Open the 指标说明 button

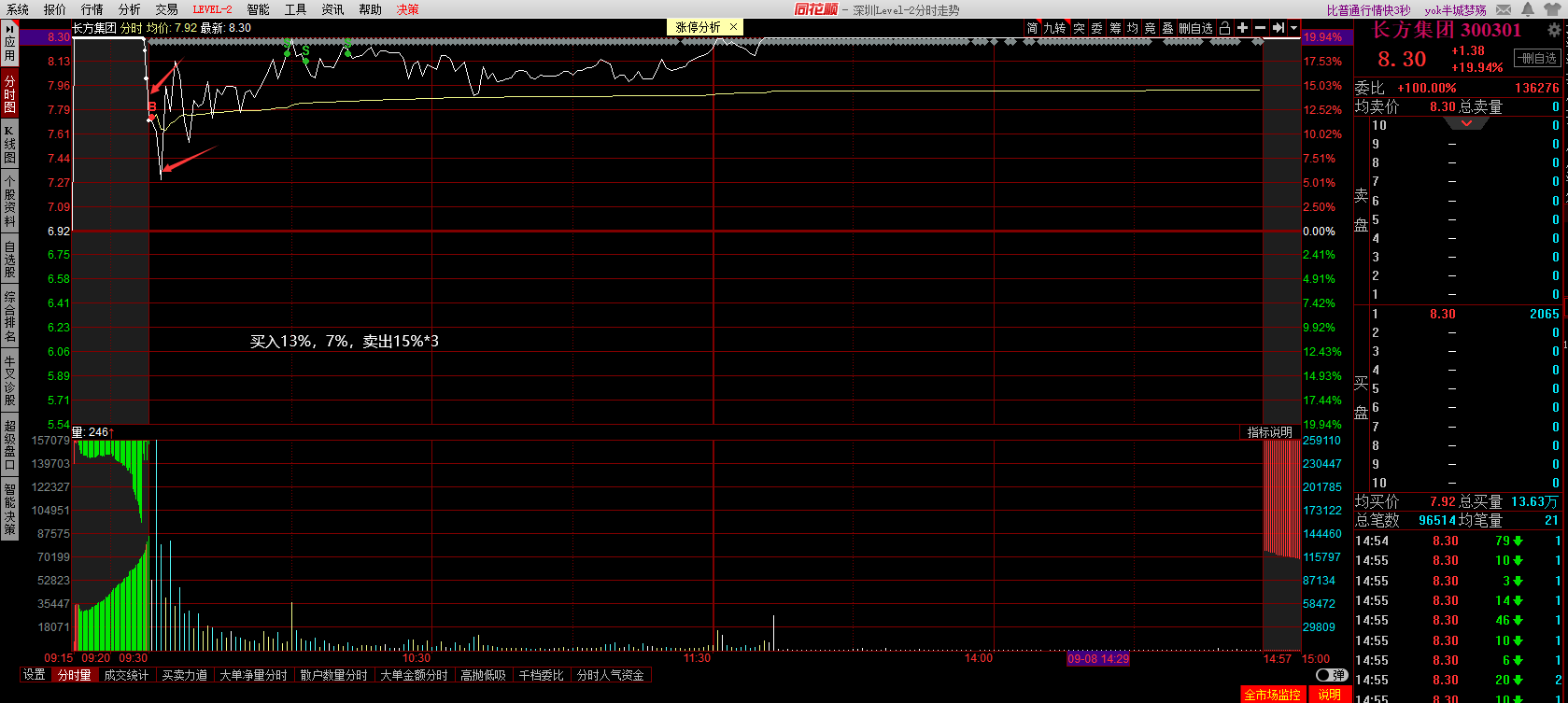pyautogui.click(x=1270, y=432)
